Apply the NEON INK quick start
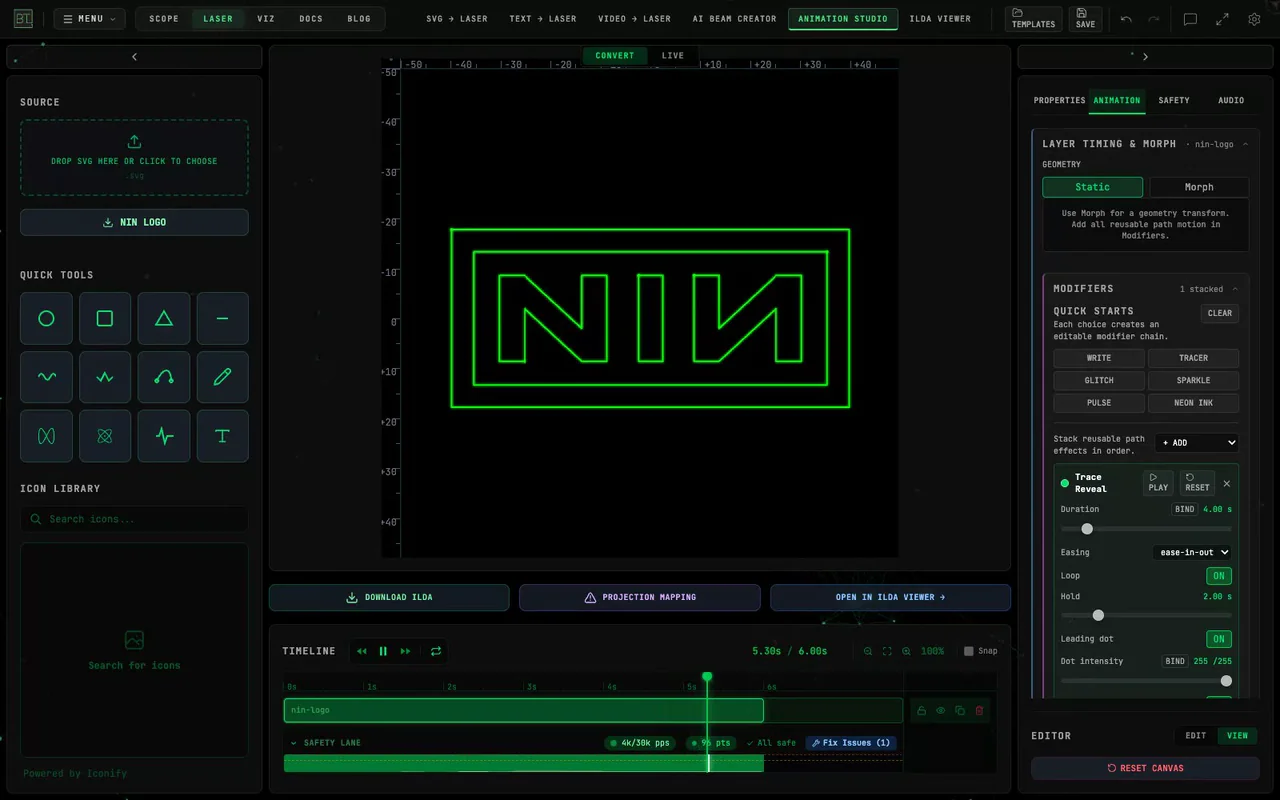Image resolution: width=1280 pixels, height=800 pixels. (1193, 403)
